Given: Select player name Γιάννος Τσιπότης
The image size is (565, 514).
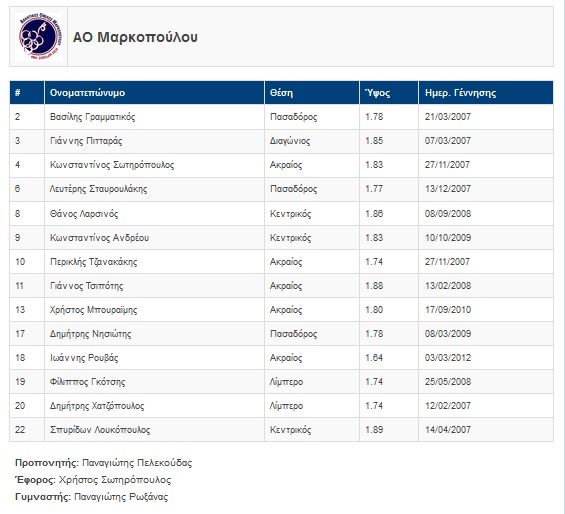Looking at the screenshot, I should pos(86,286).
